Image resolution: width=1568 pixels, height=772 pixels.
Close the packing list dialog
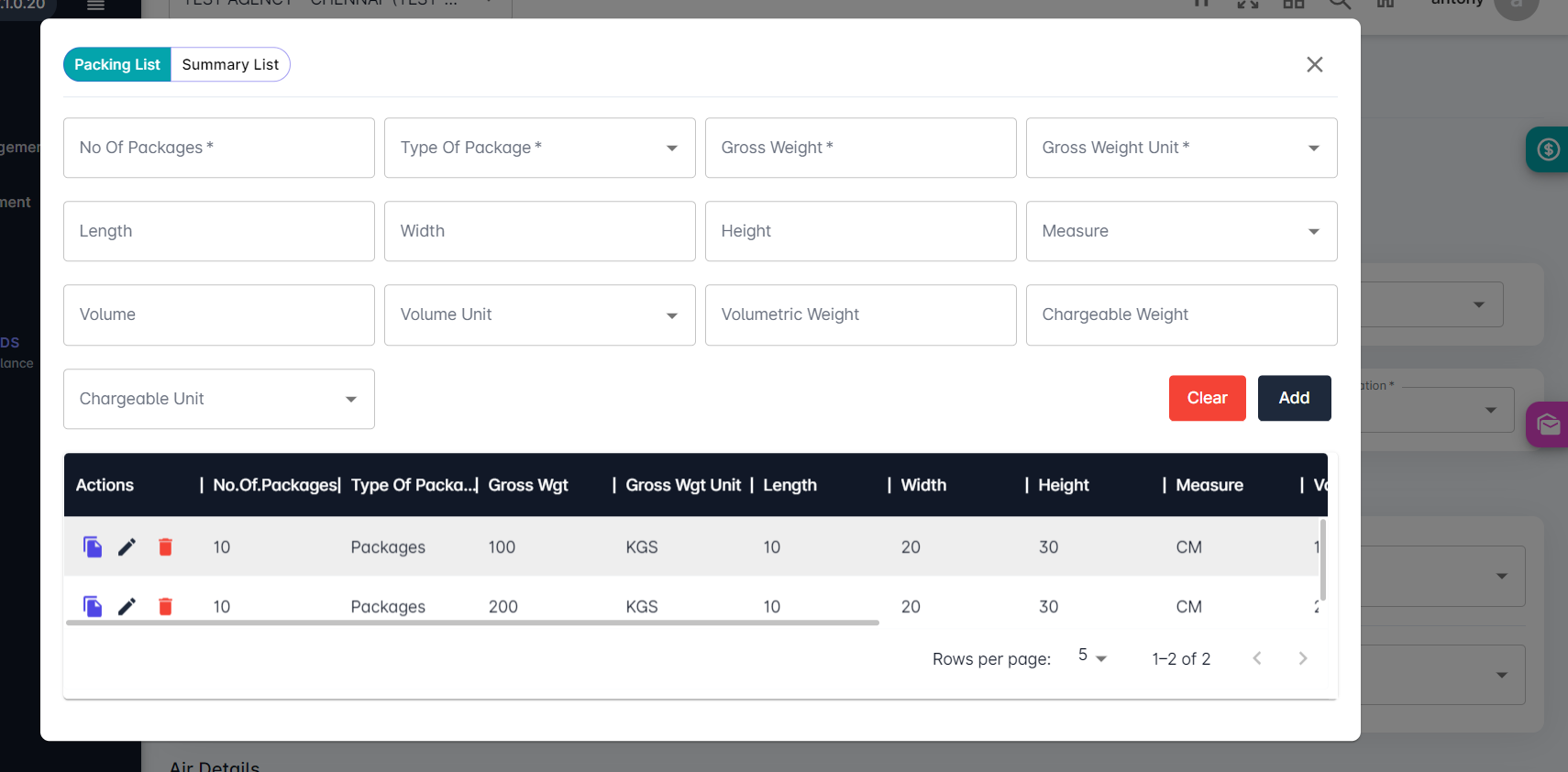click(1314, 64)
